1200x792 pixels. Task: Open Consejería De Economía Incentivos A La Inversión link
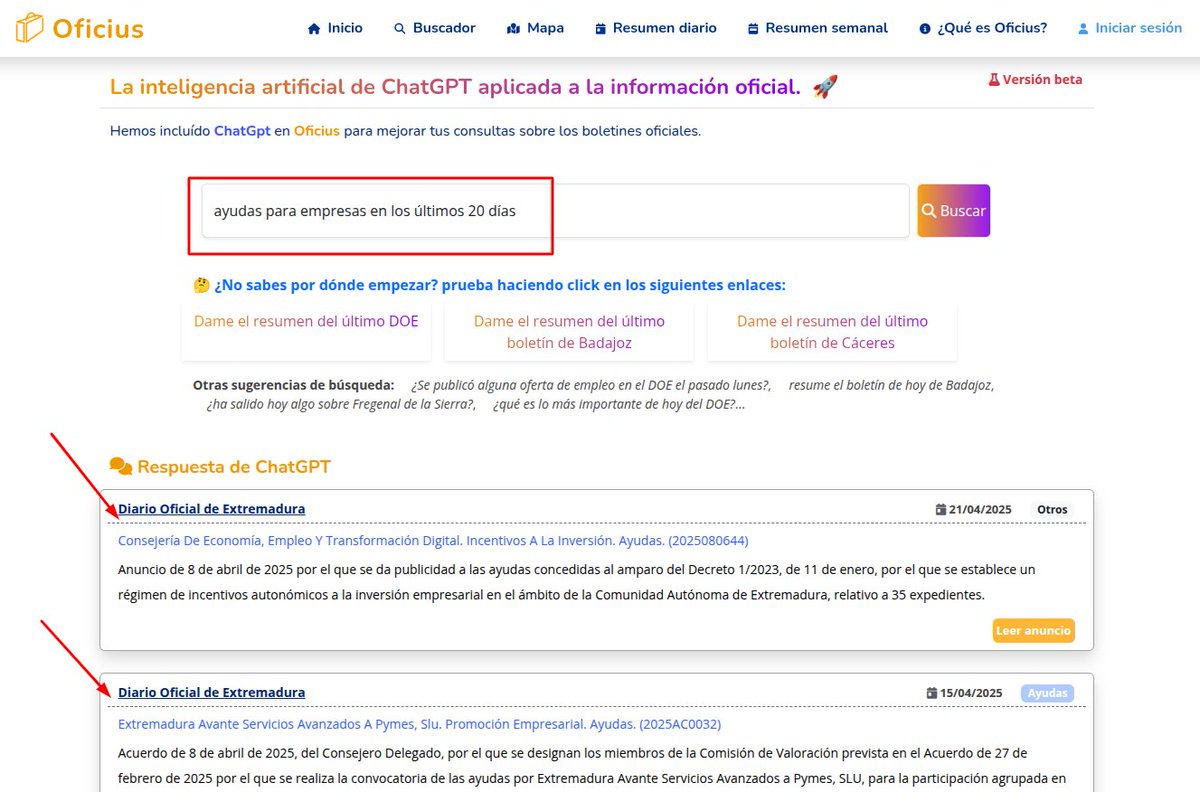pos(433,540)
